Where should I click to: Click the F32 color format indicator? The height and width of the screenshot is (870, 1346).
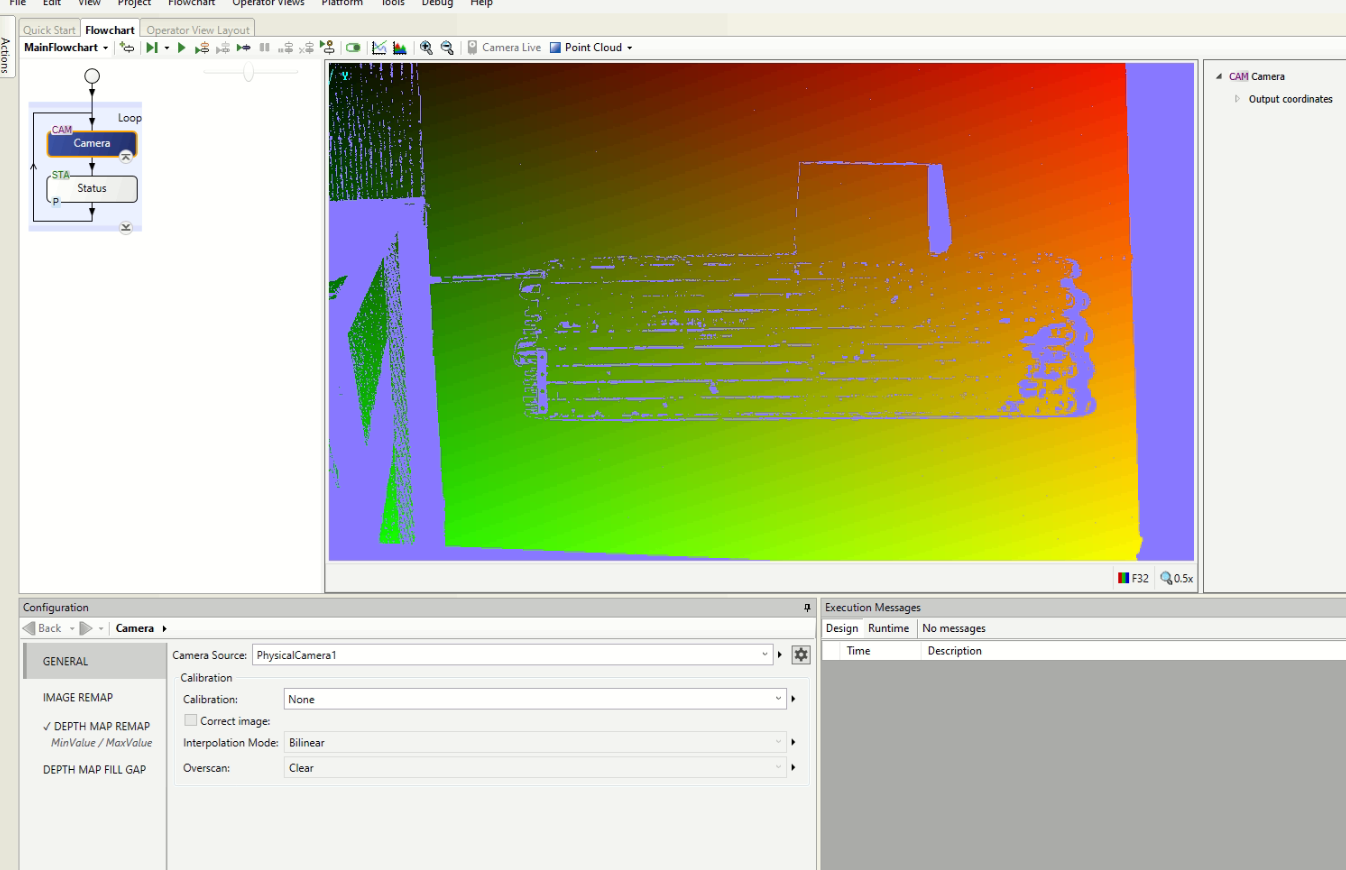click(1133, 578)
